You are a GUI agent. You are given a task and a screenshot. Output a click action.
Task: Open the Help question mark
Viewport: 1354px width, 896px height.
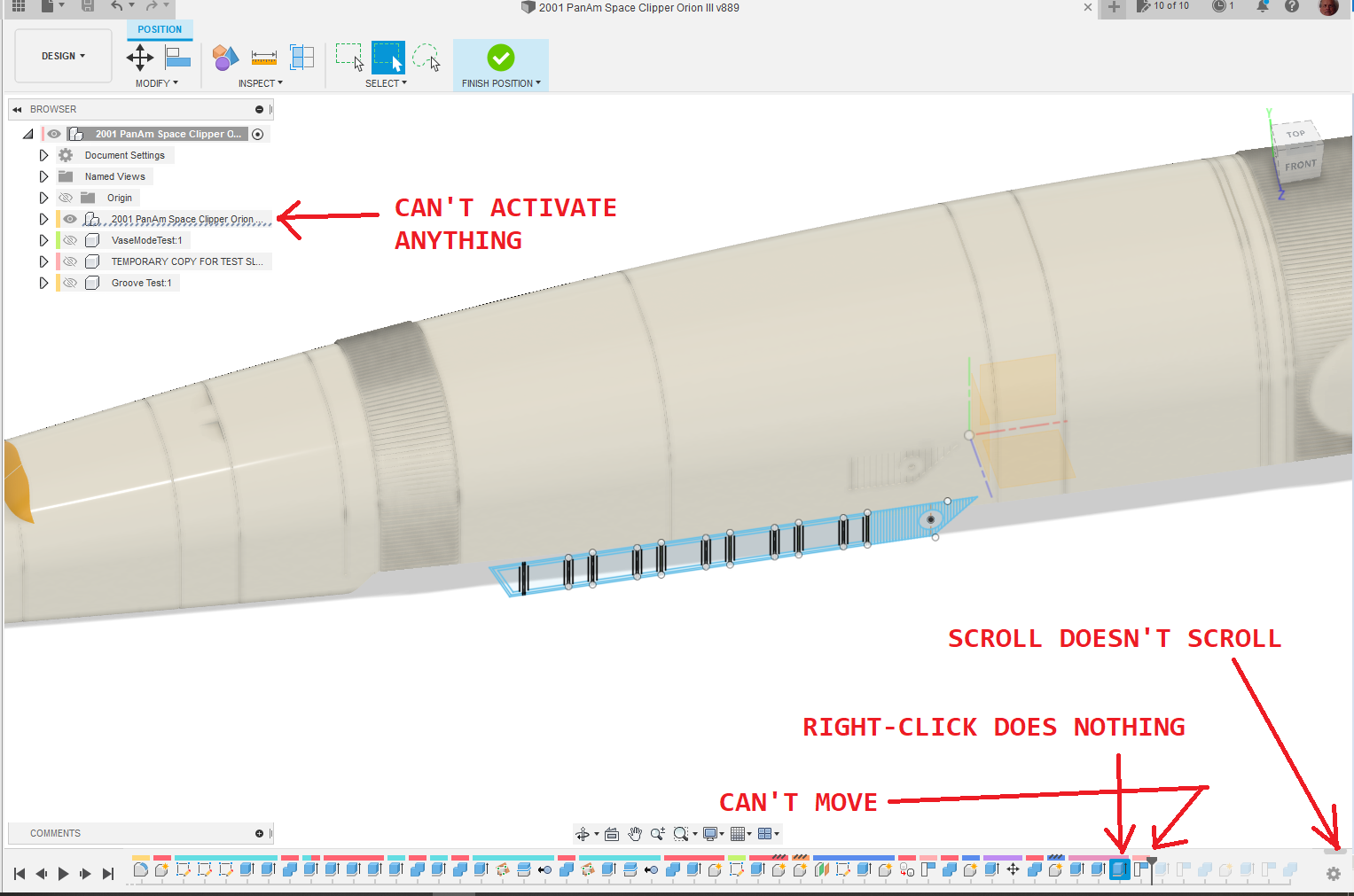(1292, 6)
